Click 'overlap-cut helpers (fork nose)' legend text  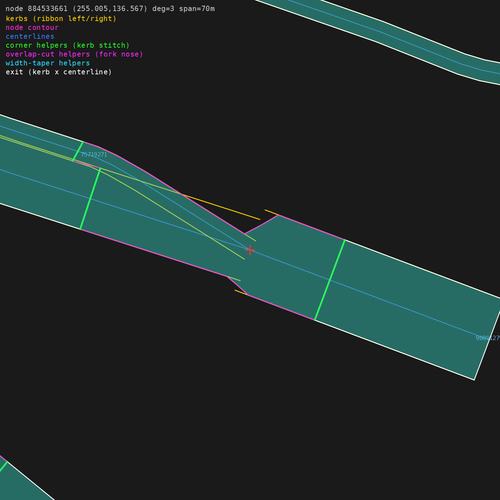74,54
